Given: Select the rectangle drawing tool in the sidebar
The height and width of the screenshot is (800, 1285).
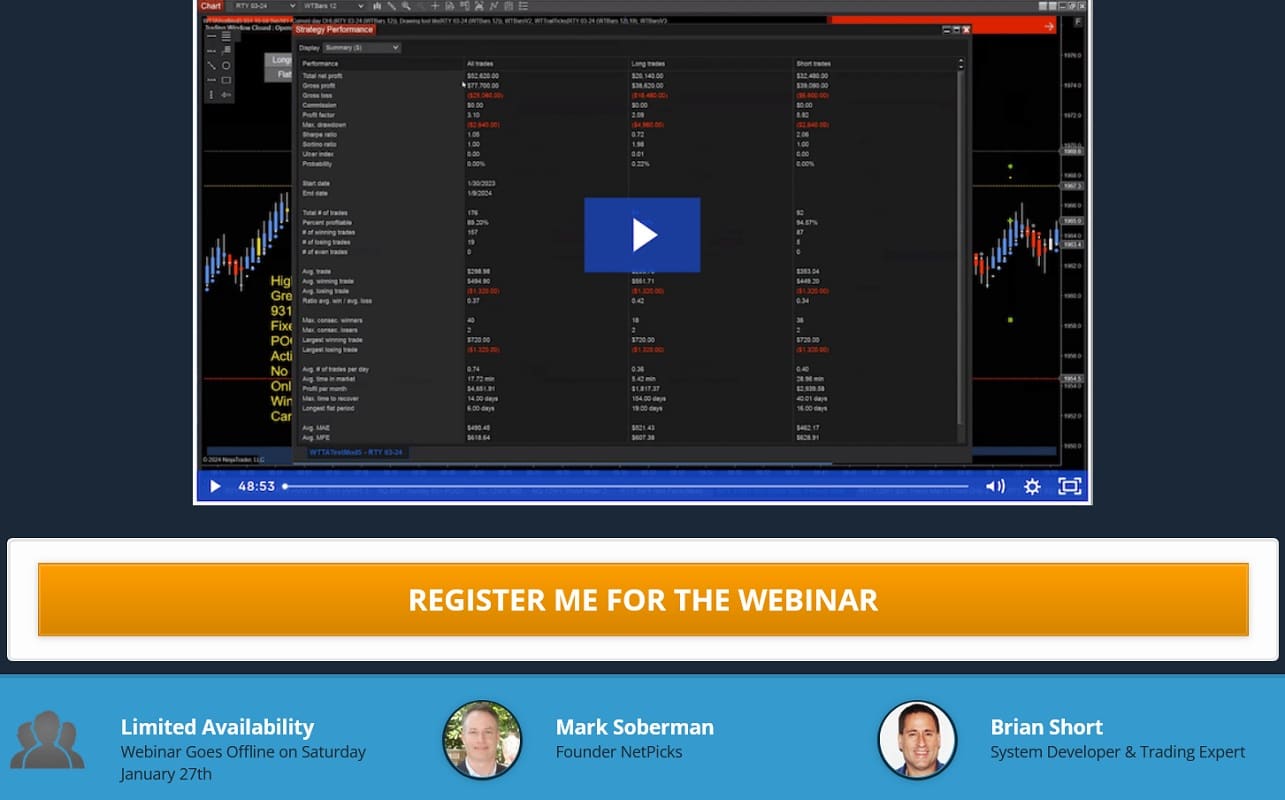Looking at the screenshot, I should [226, 80].
